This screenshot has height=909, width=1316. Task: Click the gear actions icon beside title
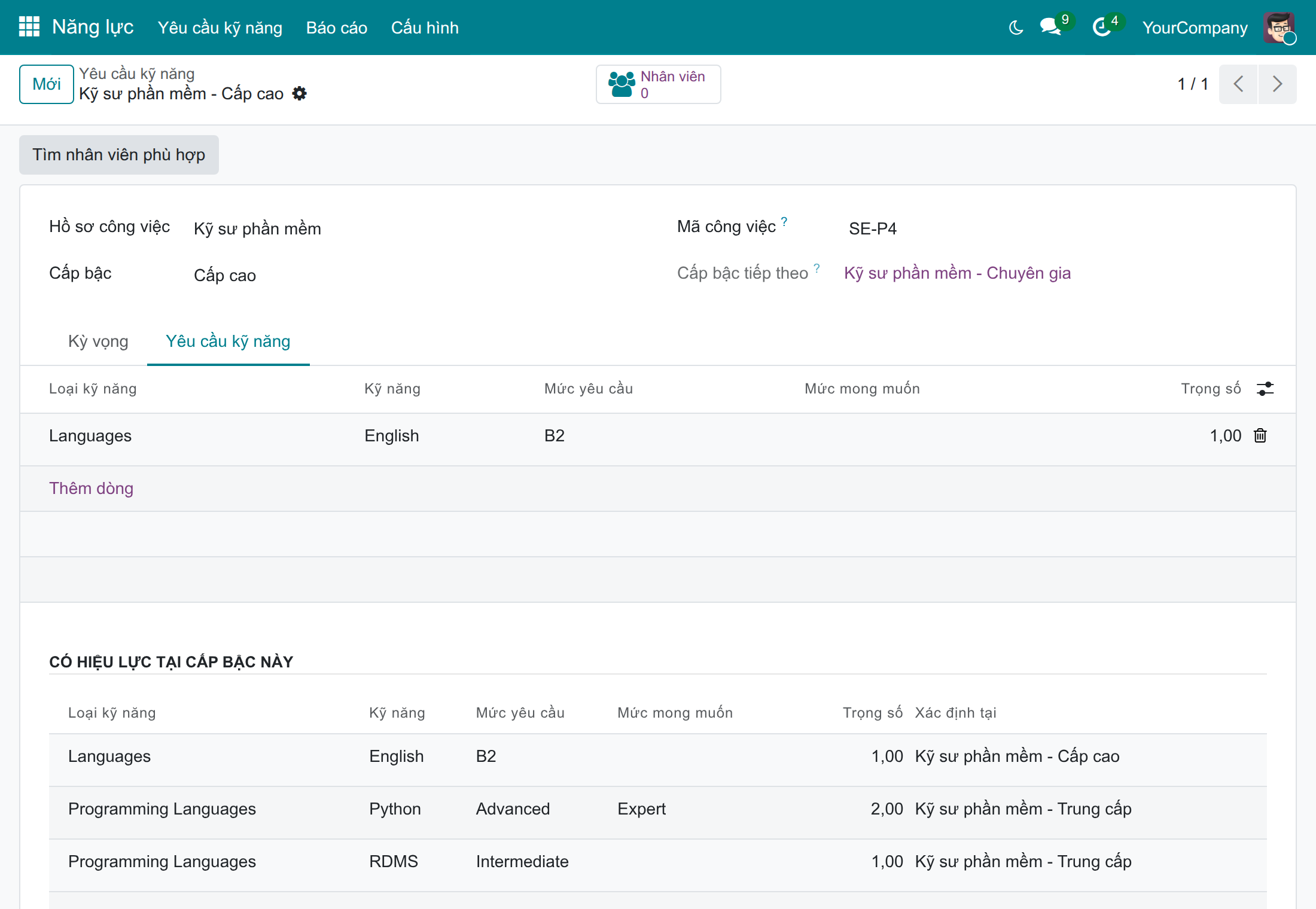point(300,93)
